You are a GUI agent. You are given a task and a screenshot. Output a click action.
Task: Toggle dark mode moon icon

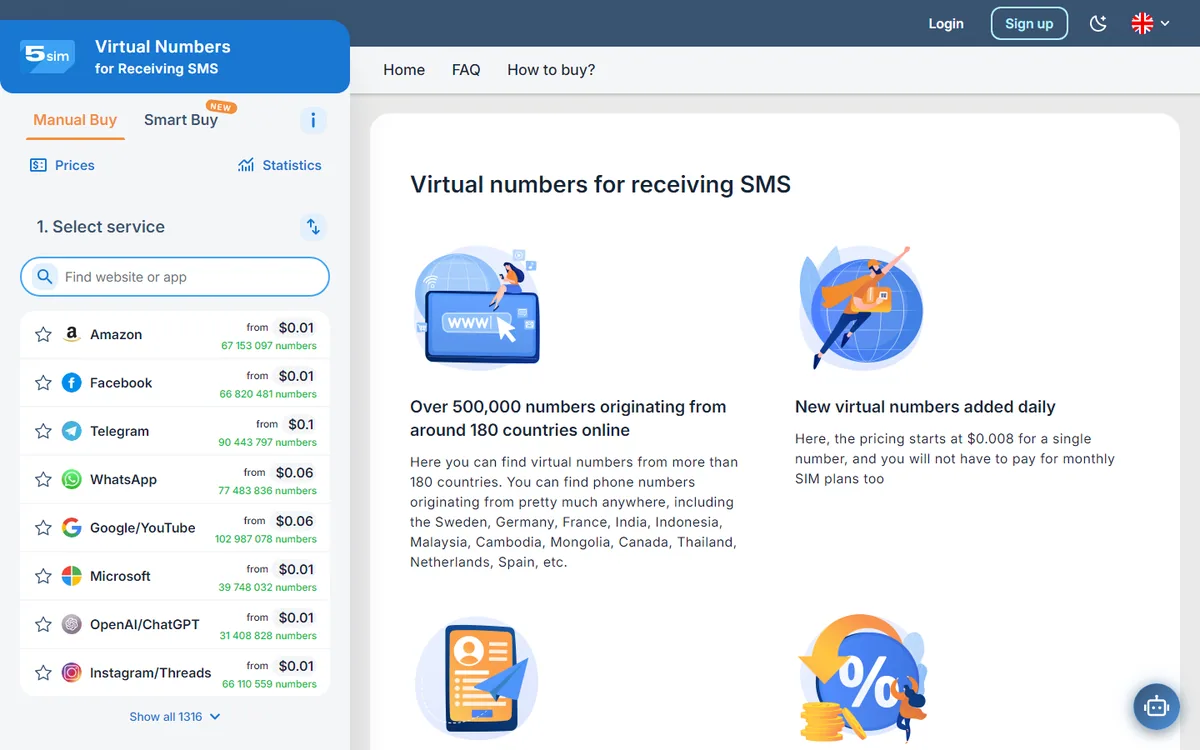coord(1098,23)
